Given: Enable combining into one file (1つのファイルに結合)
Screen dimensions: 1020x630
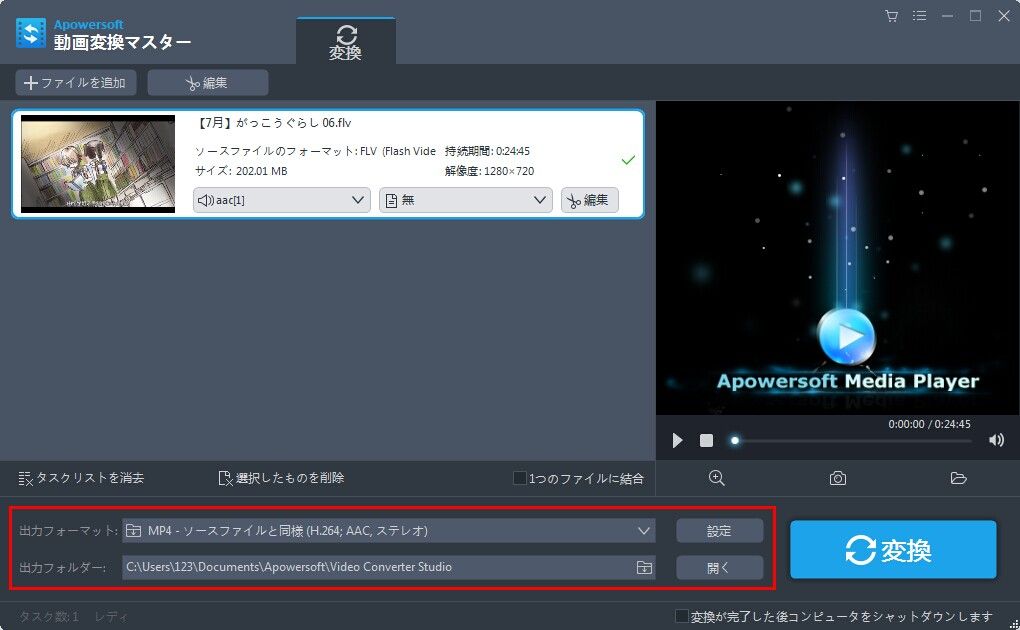Looking at the screenshot, I should (x=520, y=478).
